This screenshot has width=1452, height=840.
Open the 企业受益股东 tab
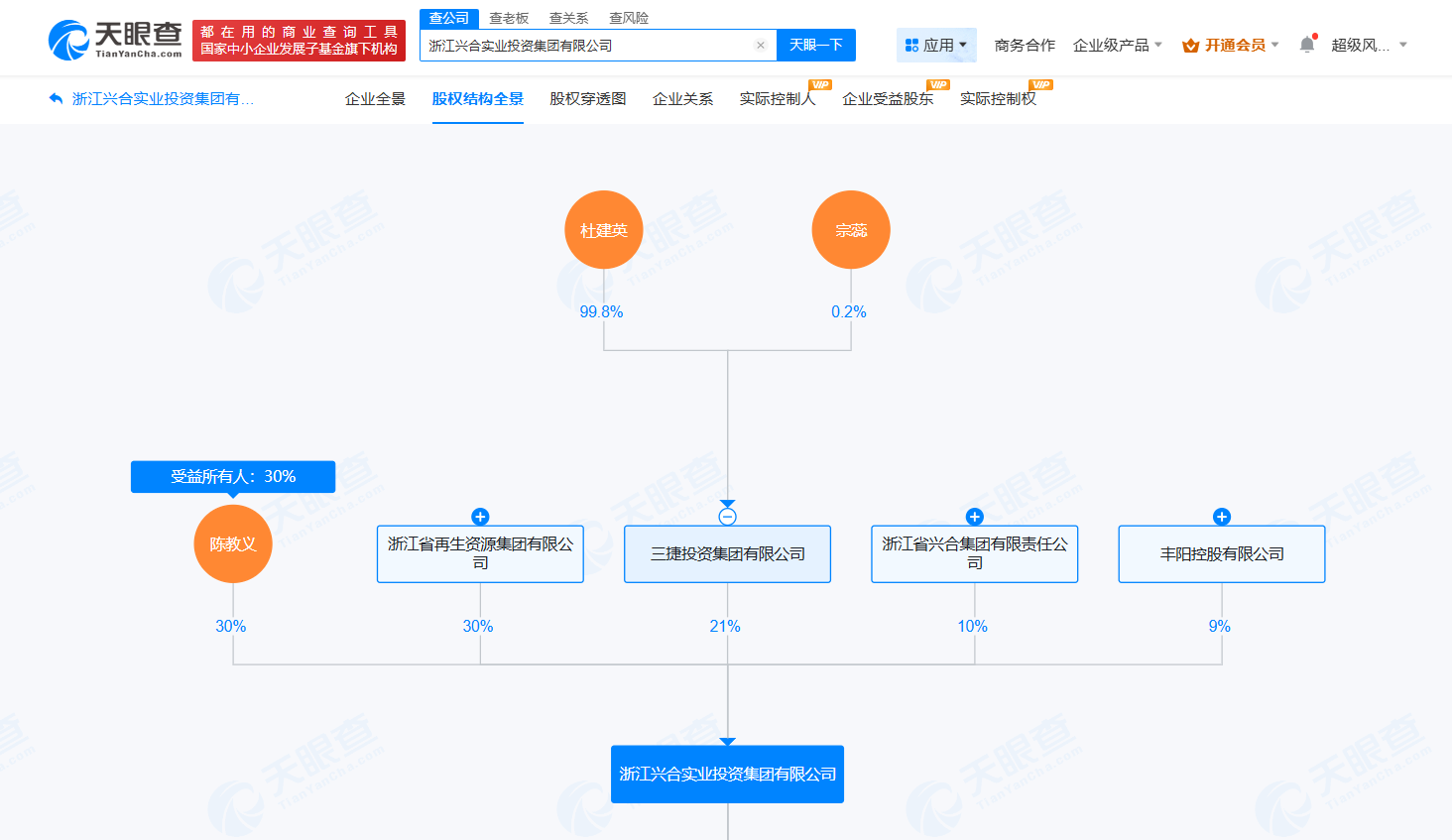tap(888, 99)
